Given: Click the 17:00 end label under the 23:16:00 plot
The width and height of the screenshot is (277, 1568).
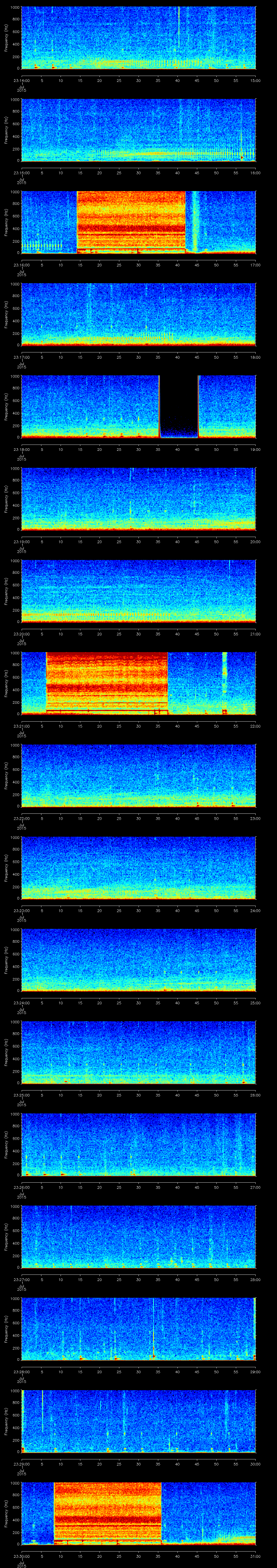Looking at the screenshot, I should coord(256,265).
